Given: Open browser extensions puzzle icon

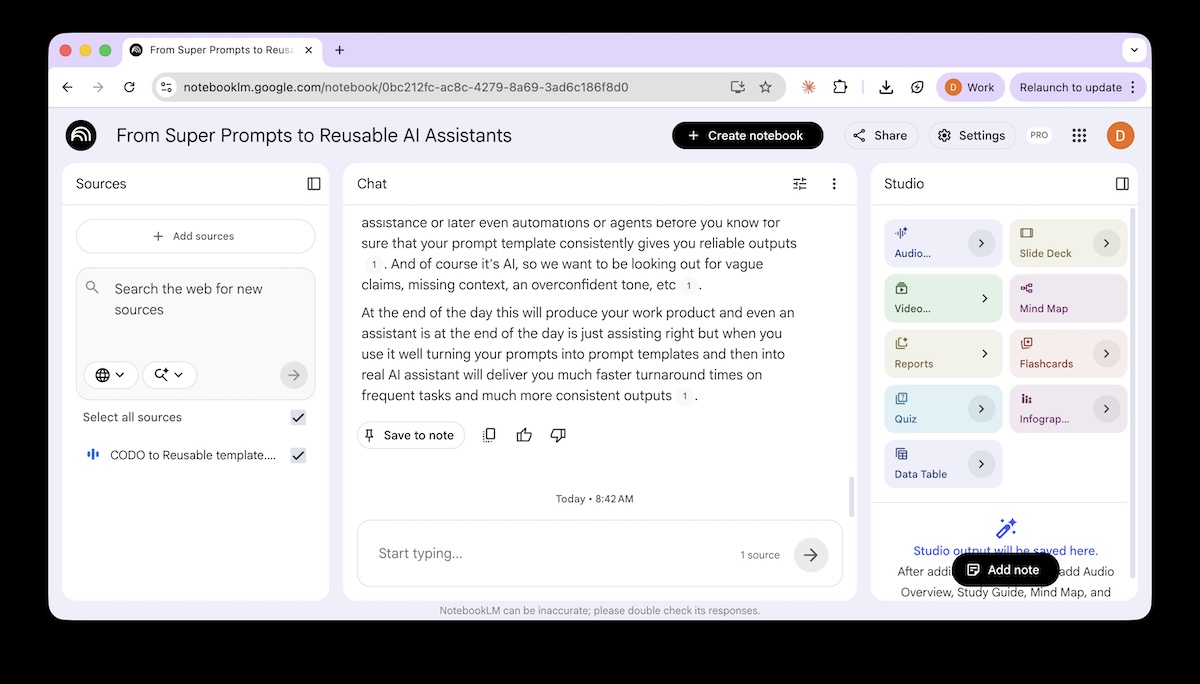Looking at the screenshot, I should [x=840, y=87].
